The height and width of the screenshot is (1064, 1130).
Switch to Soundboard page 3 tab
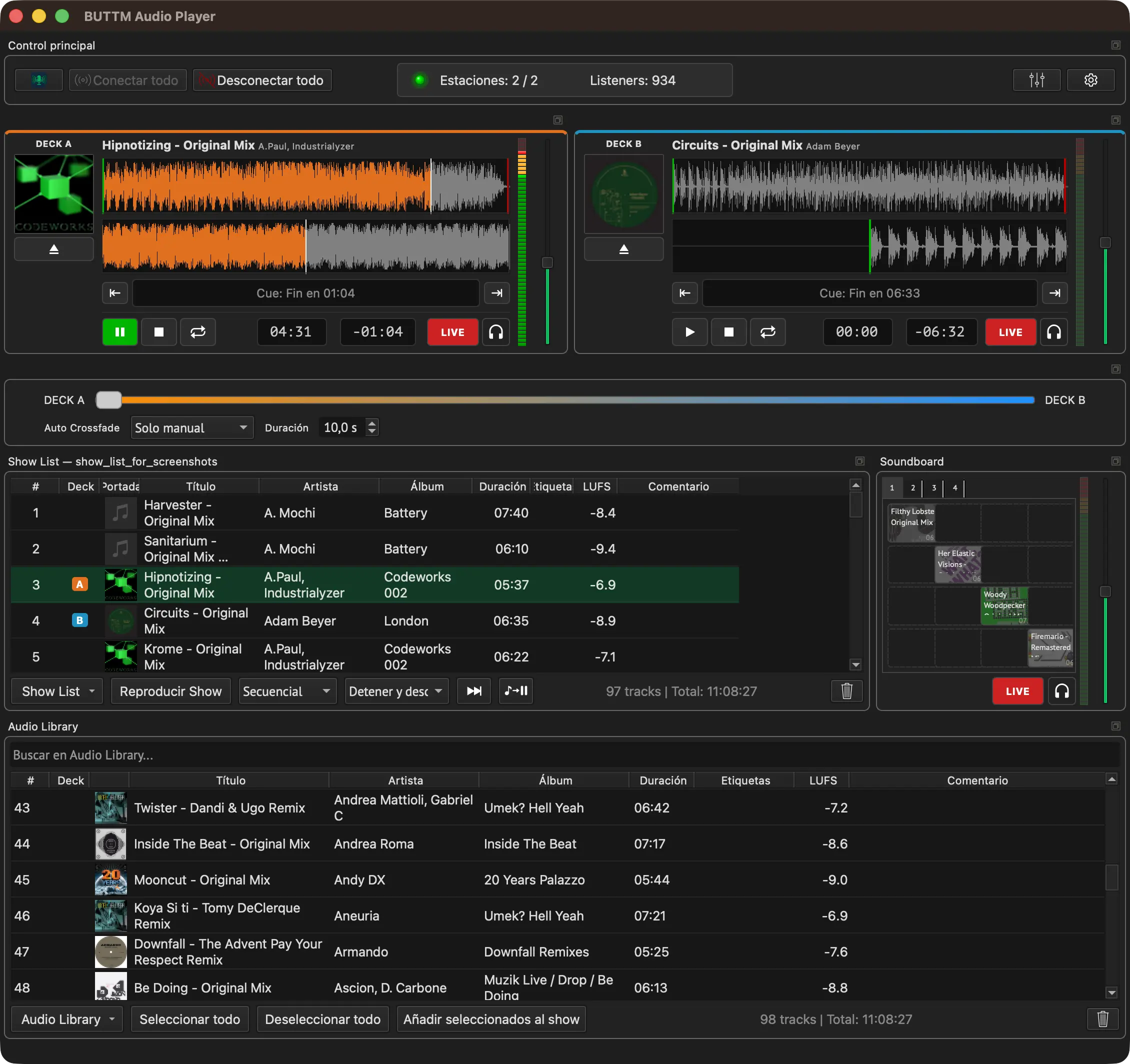(x=934, y=487)
